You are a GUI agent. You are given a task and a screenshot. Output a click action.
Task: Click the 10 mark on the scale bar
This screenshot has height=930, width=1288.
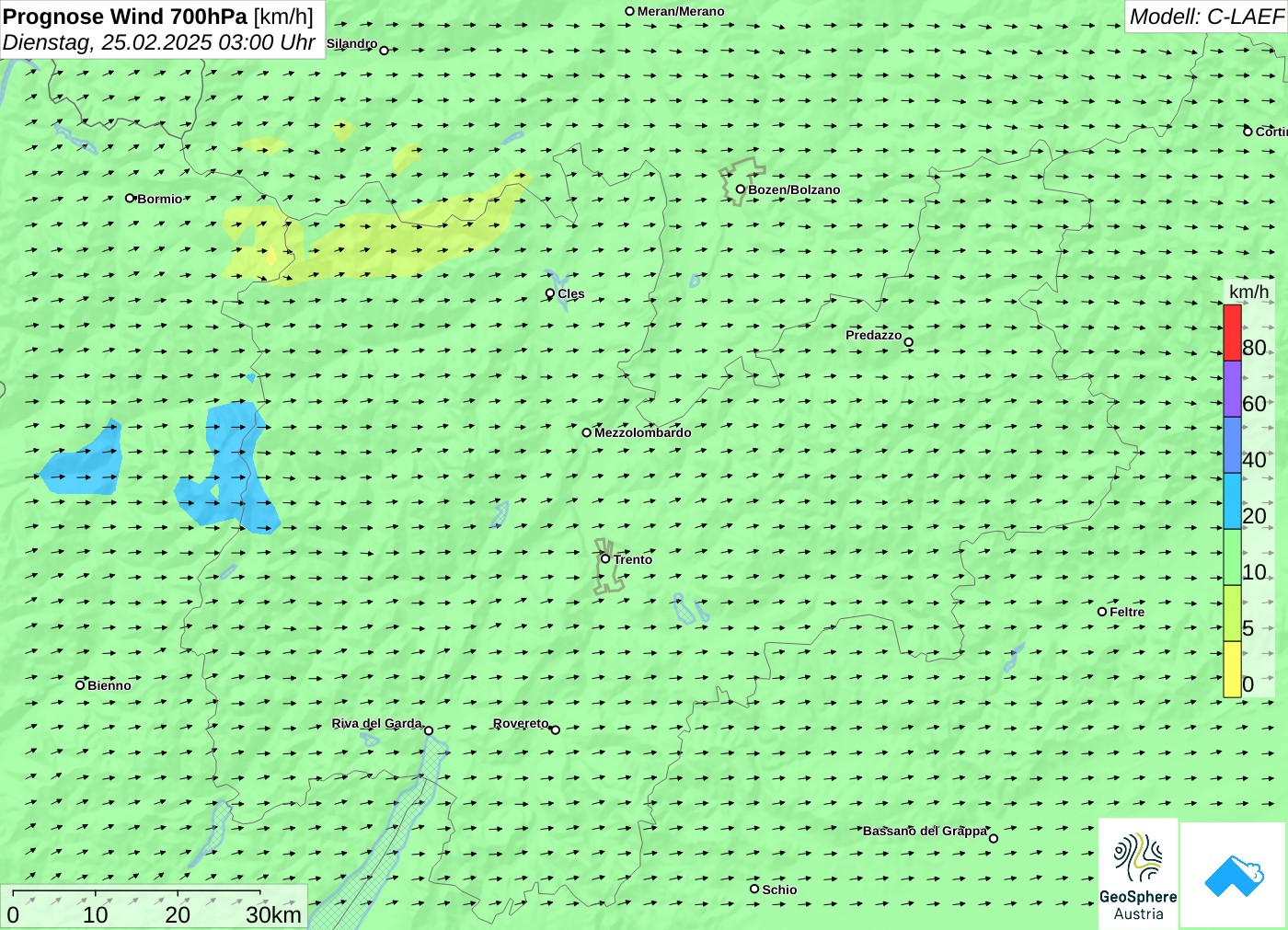tap(96, 914)
